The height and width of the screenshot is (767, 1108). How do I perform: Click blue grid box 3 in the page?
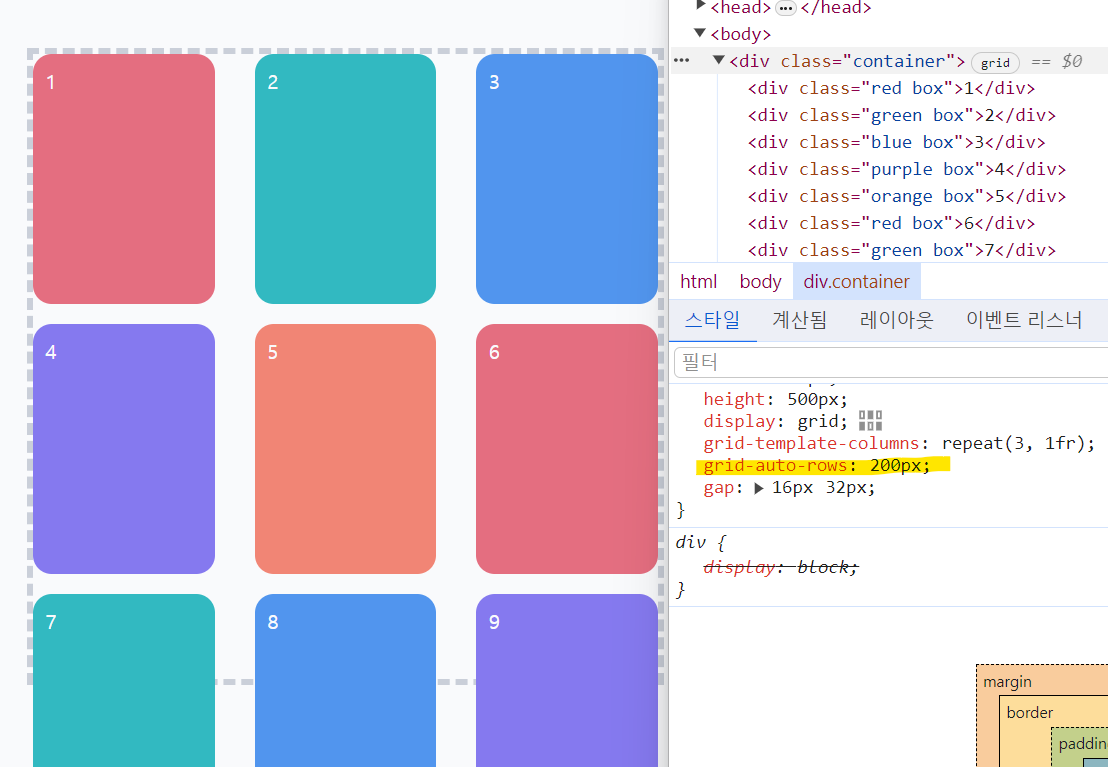[x=567, y=179]
